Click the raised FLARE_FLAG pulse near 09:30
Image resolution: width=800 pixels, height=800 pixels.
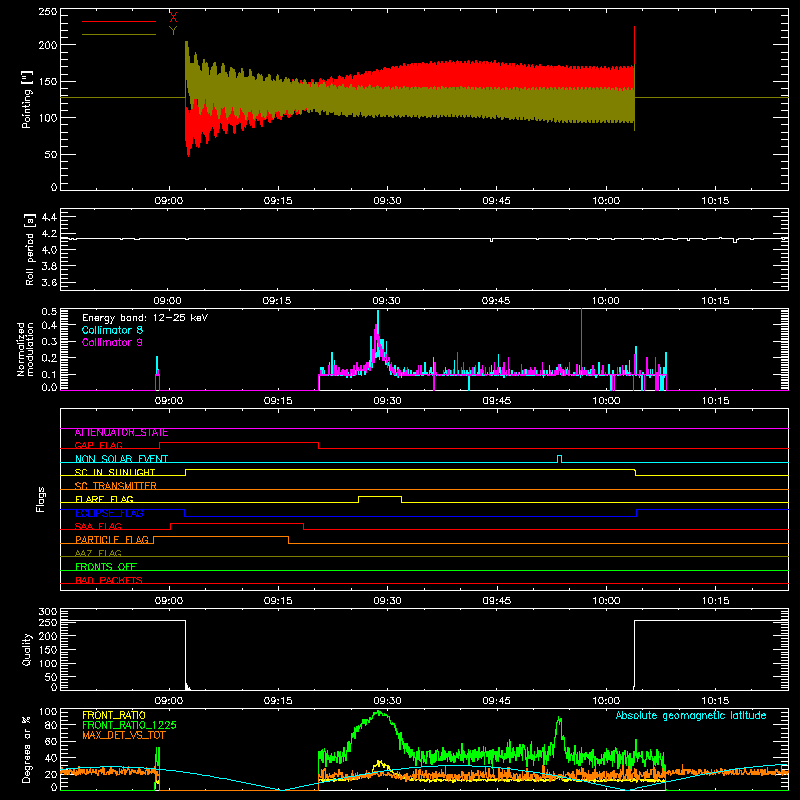point(380,497)
